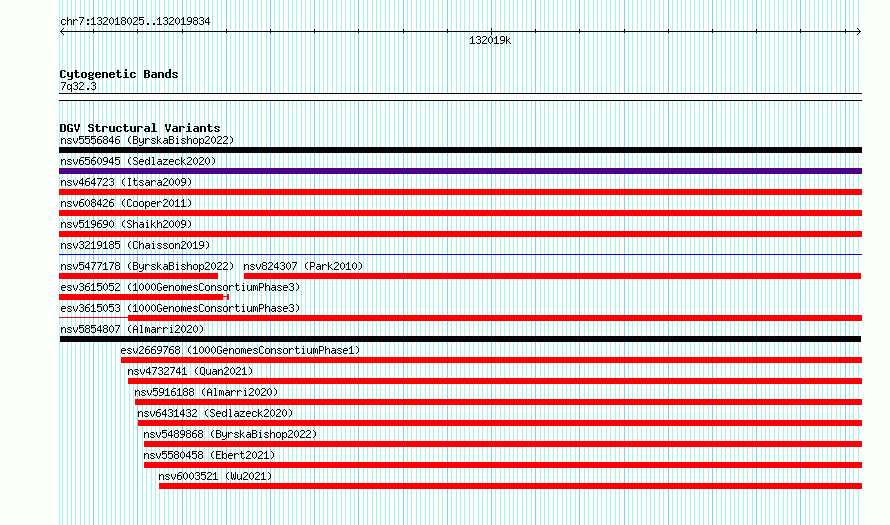
Task: Select the red esv2669768 variant bar
Action: pos(492,360)
